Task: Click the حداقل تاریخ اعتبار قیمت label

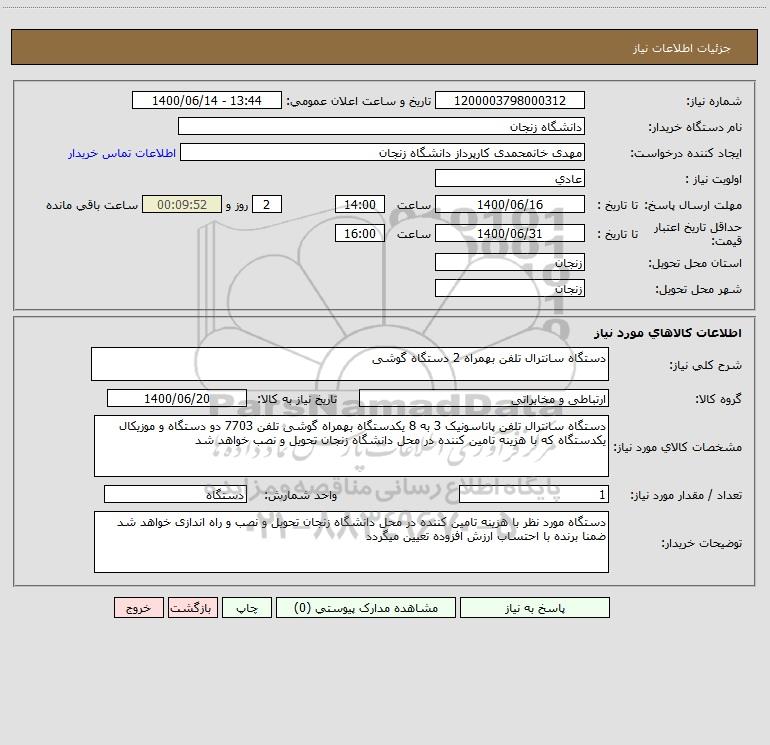Action: [697, 234]
